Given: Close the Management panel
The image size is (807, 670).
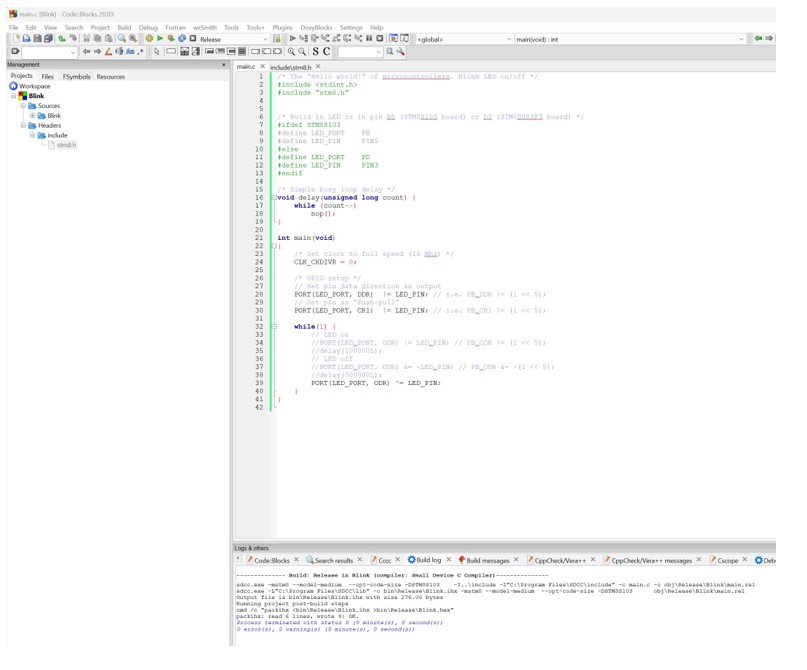Looking at the screenshot, I should [223, 64].
